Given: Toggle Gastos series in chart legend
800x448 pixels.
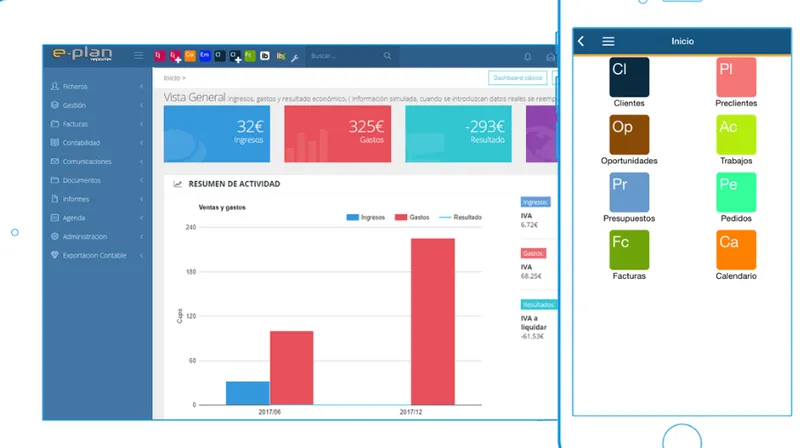Looking at the screenshot, I should (412, 217).
